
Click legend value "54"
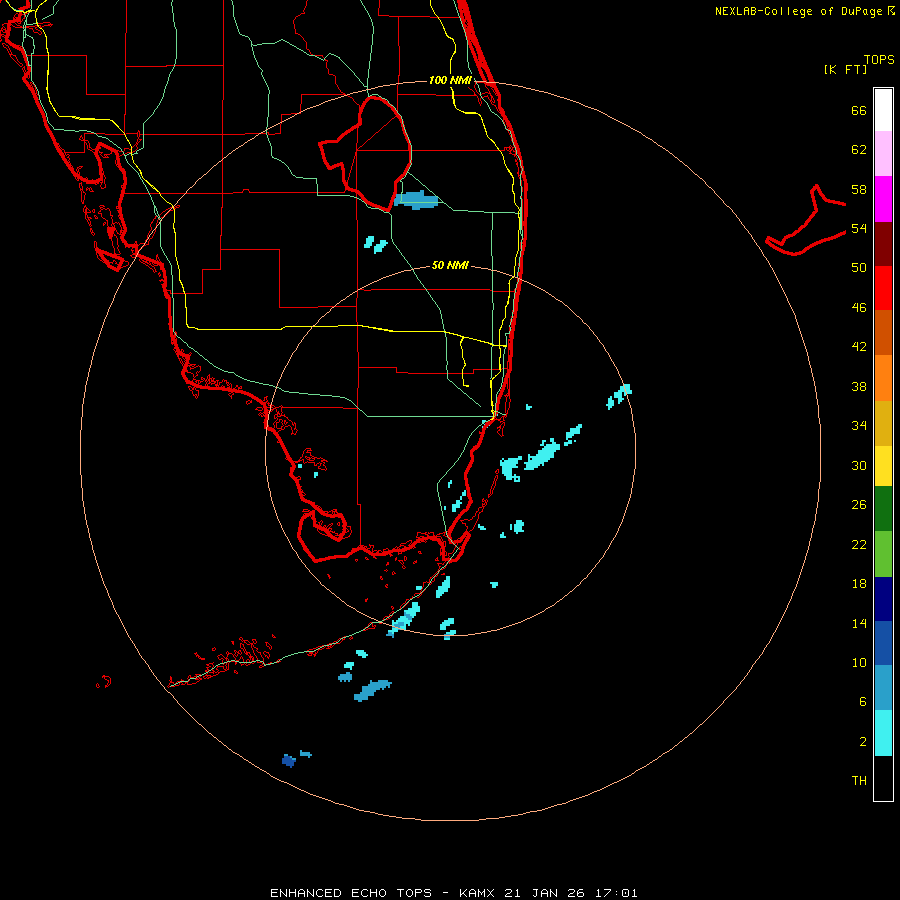(x=859, y=228)
